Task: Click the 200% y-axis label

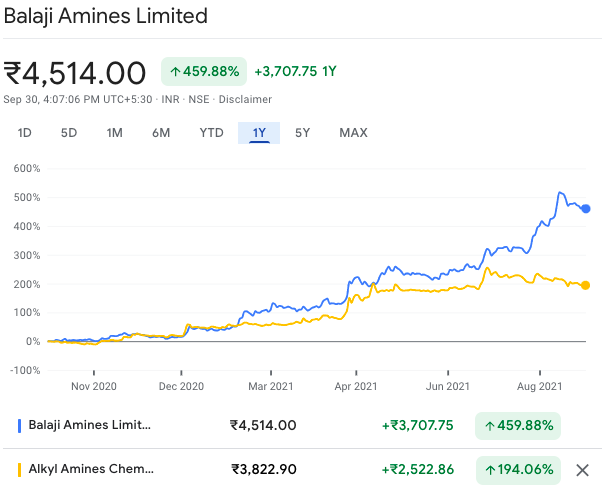Action: tap(27, 284)
